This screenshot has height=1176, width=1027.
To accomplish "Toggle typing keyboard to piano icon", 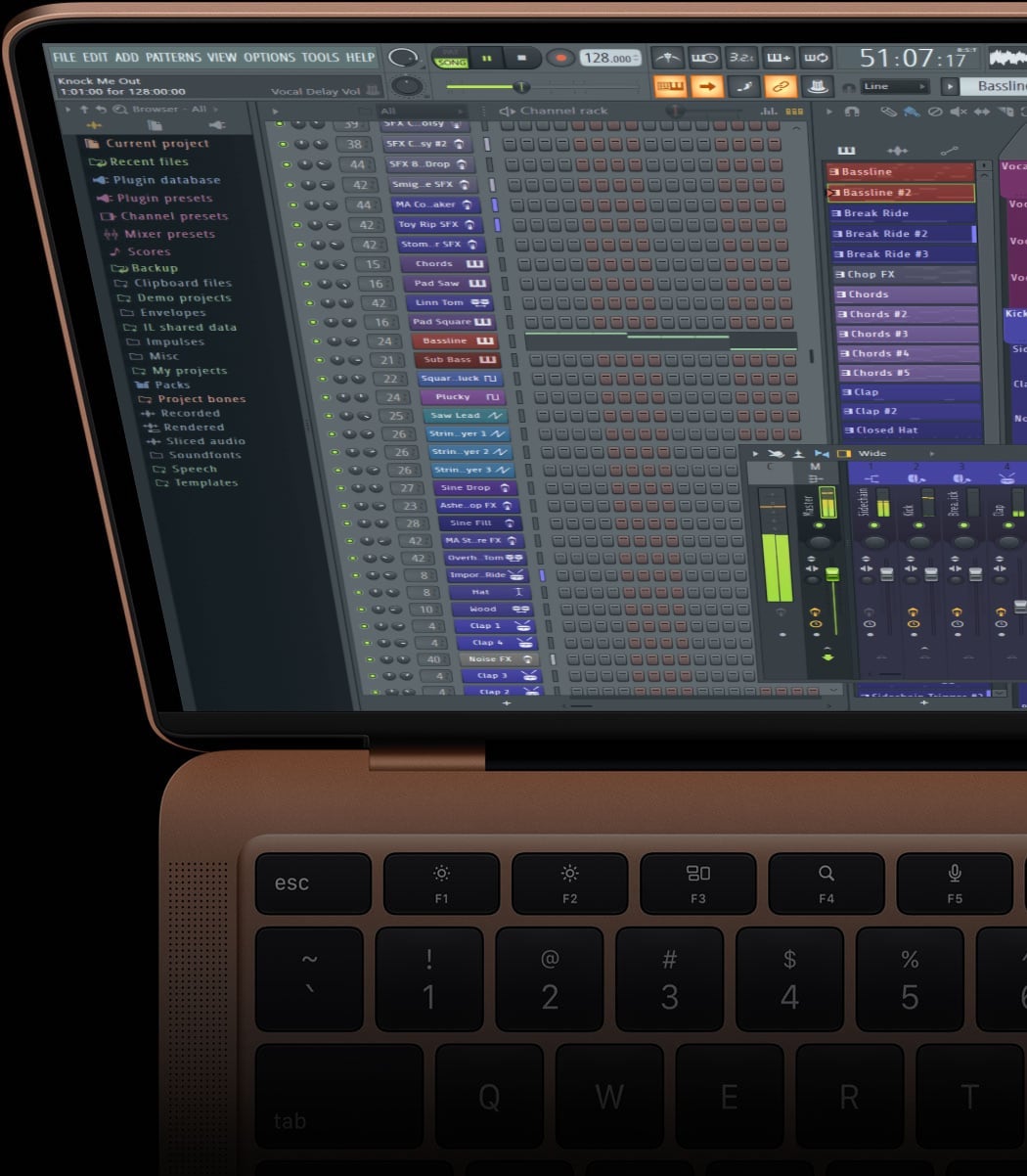I will pos(669,86).
